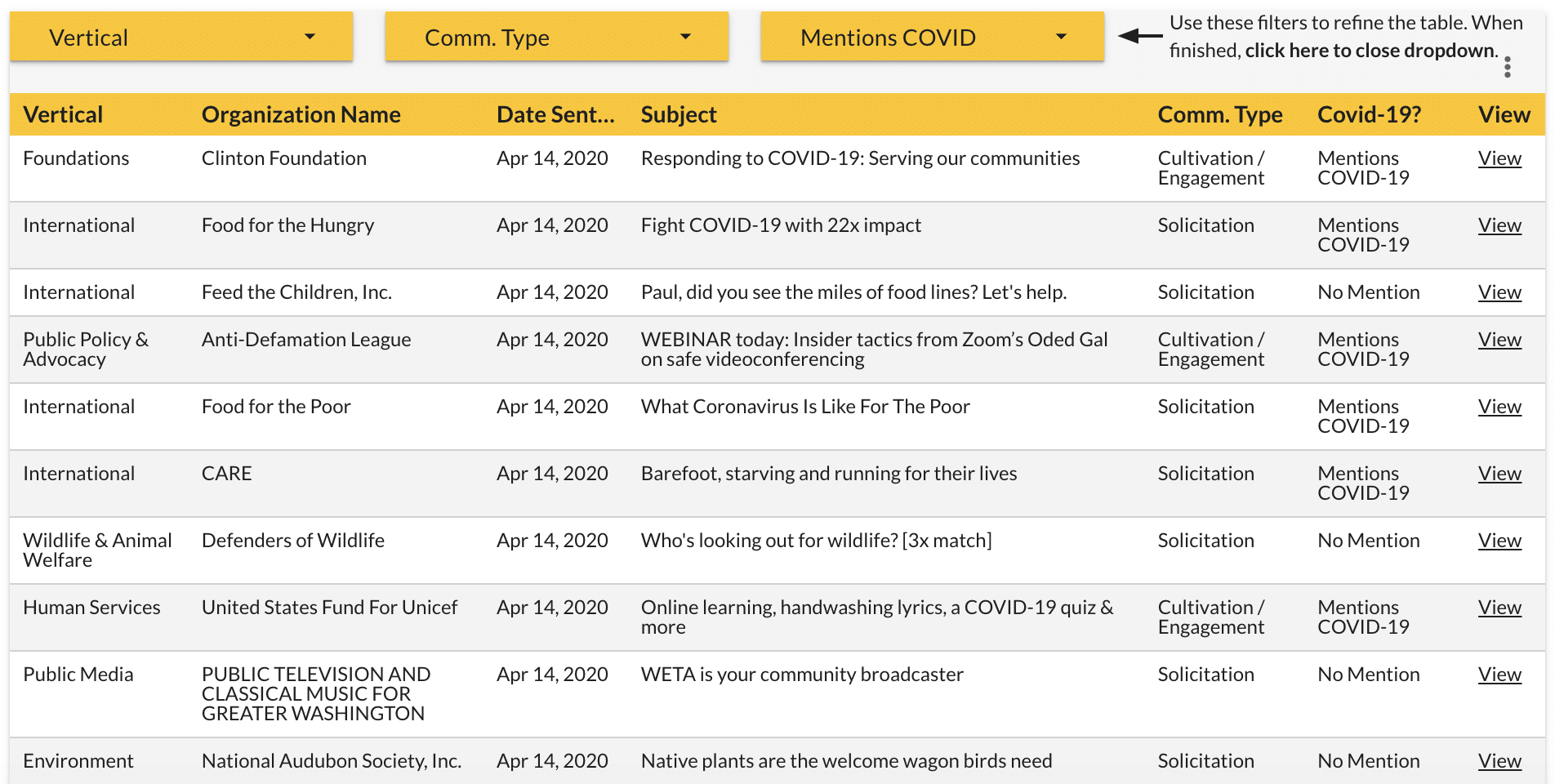This screenshot has width=1555, height=784.
Task: Select 'Defenders of Wildlife' cell
Action: (x=293, y=541)
